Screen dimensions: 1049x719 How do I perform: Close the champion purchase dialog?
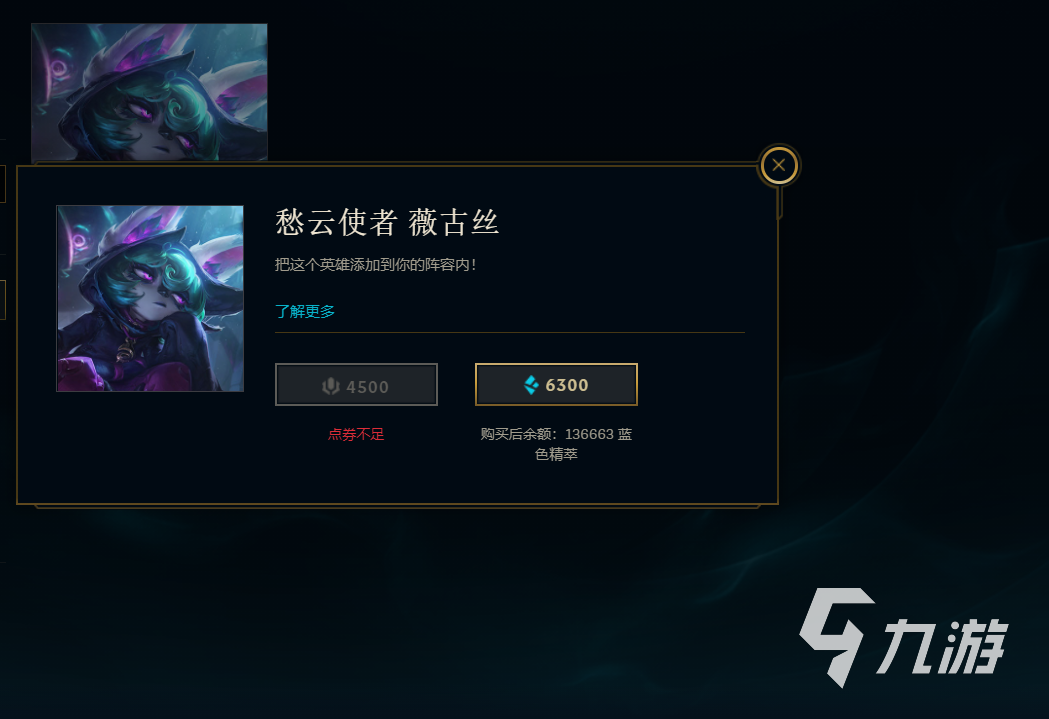pyautogui.click(x=779, y=165)
